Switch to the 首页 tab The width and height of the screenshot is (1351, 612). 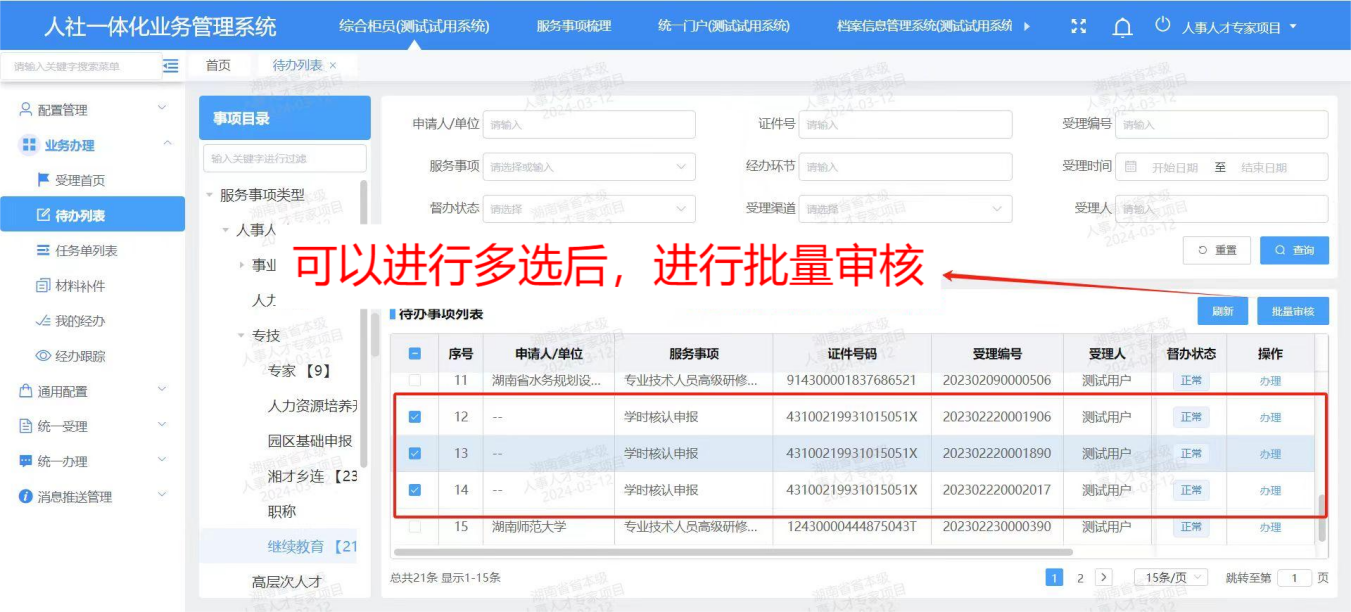click(218, 66)
